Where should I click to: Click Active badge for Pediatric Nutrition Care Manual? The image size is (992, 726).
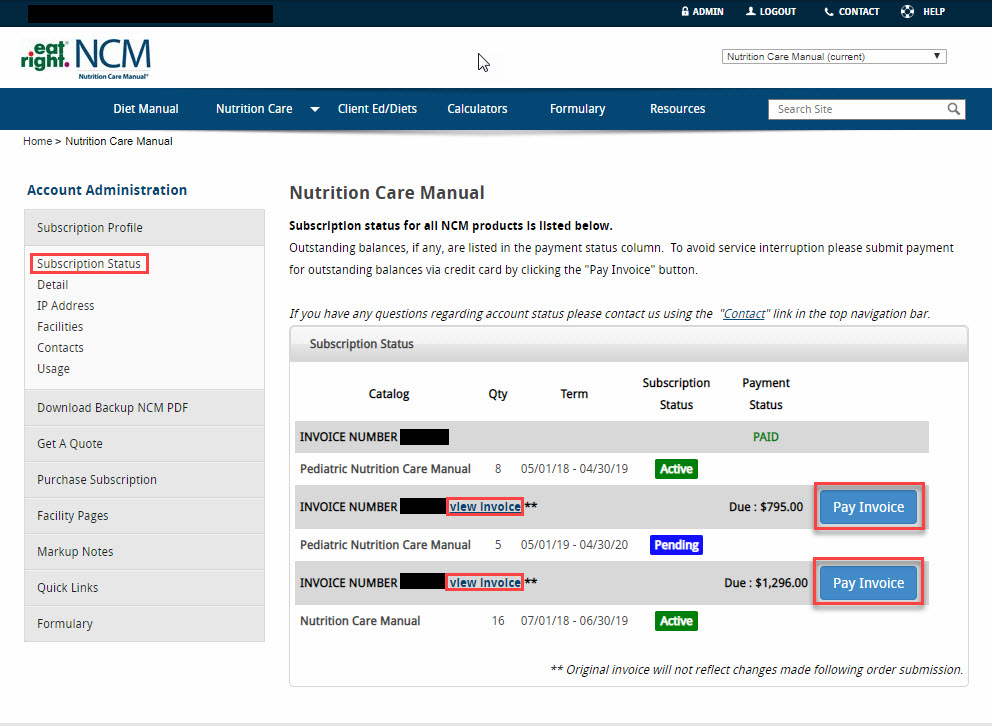click(676, 469)
